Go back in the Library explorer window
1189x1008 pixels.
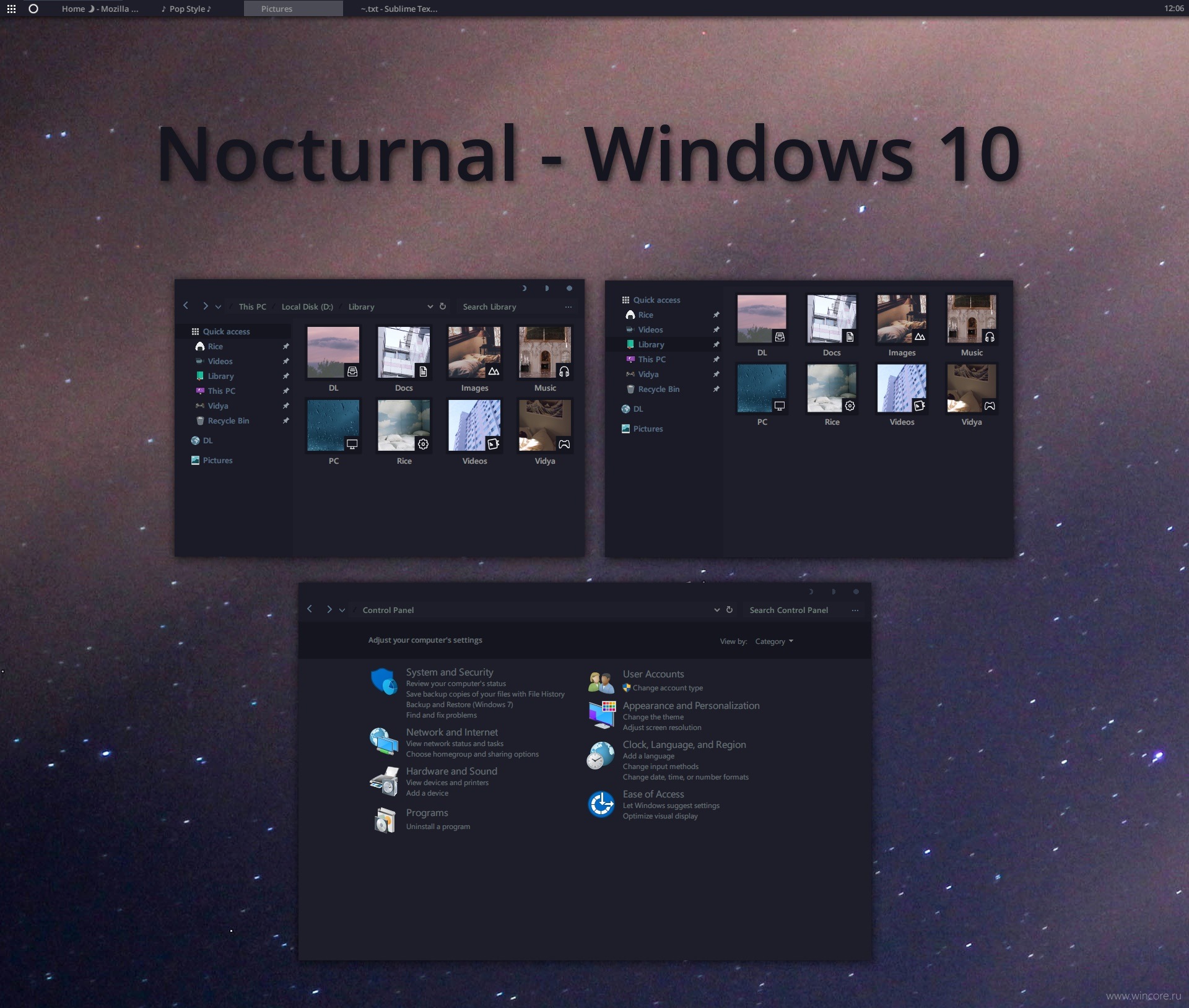[x=186, y=306]
